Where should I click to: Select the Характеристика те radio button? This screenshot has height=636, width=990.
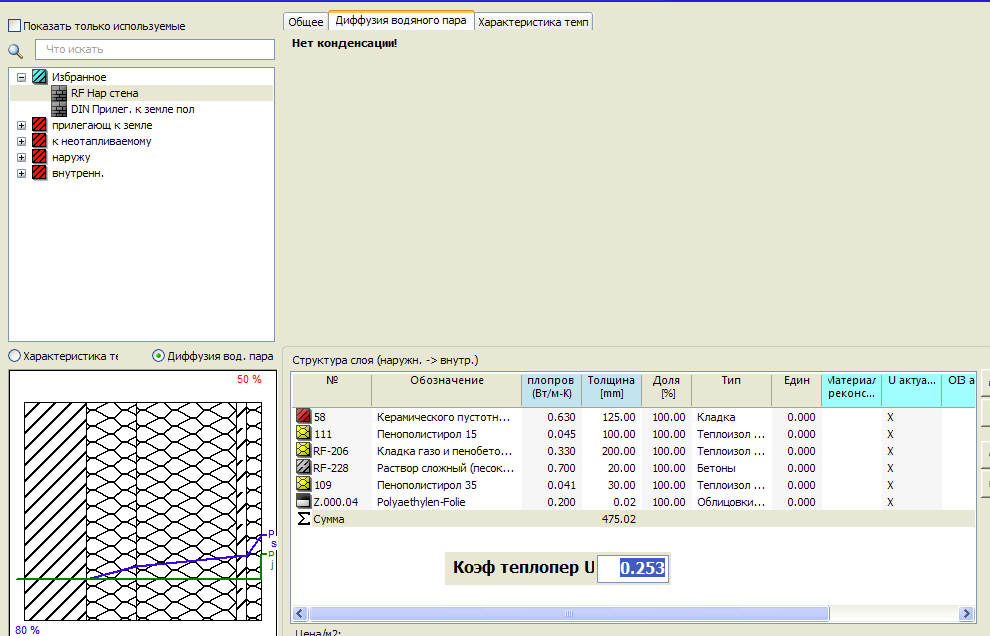coord(14,356)
